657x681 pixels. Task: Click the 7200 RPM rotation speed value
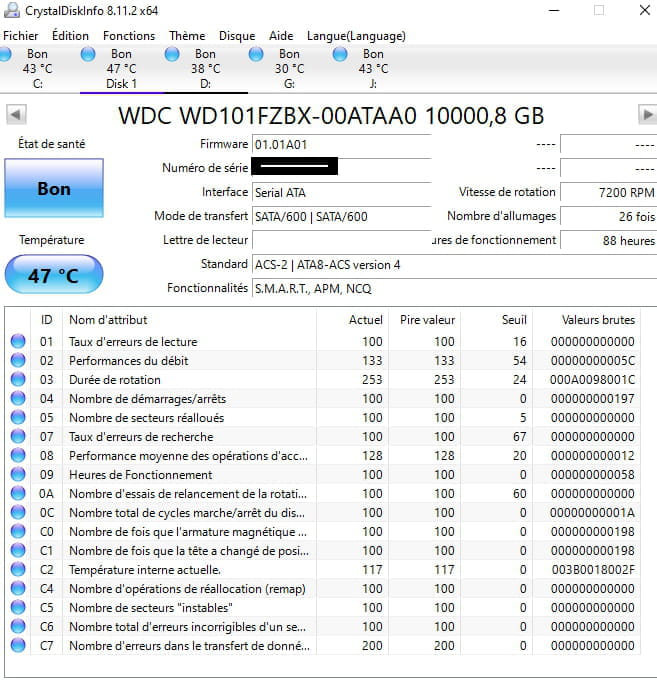pyautogui.click(x=608, y=192)
